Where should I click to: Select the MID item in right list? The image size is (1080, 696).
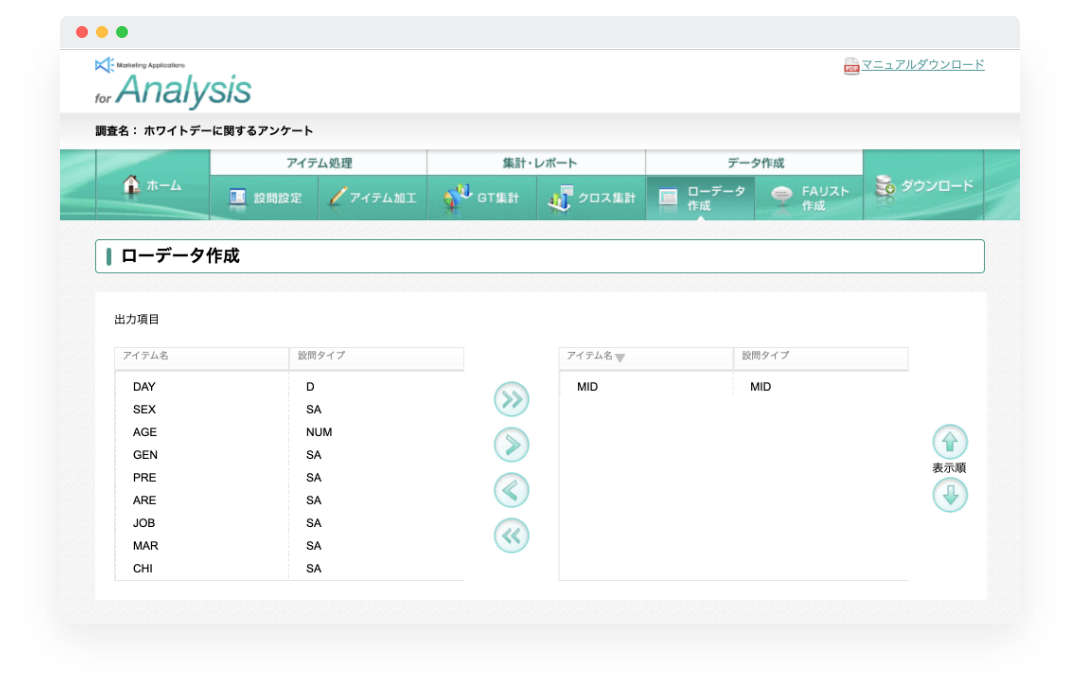588,386
